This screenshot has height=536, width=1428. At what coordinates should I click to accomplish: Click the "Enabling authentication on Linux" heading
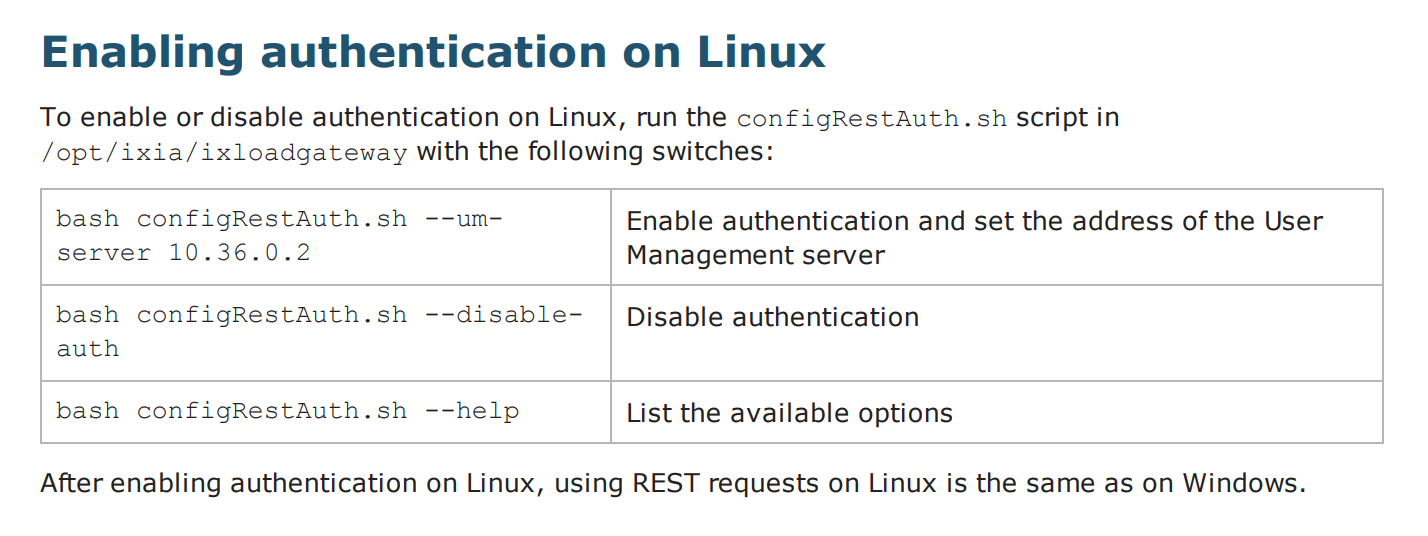(x=433, y=52)
